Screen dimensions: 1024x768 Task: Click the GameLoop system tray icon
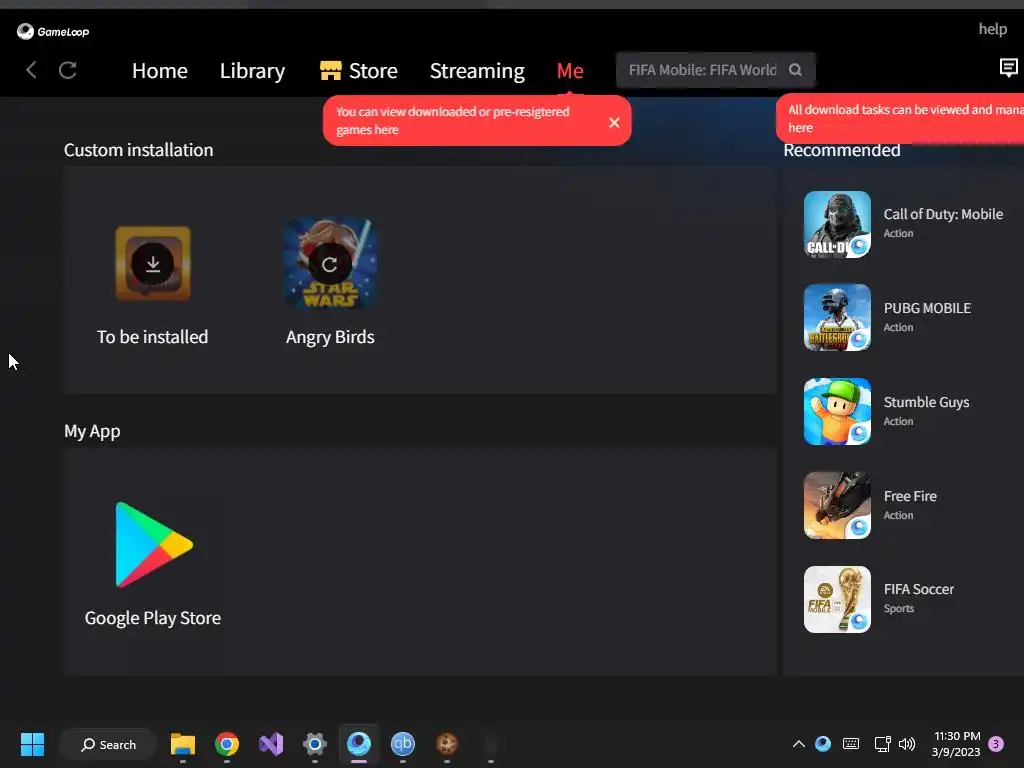pyautogui.click(x=823, y=744)
